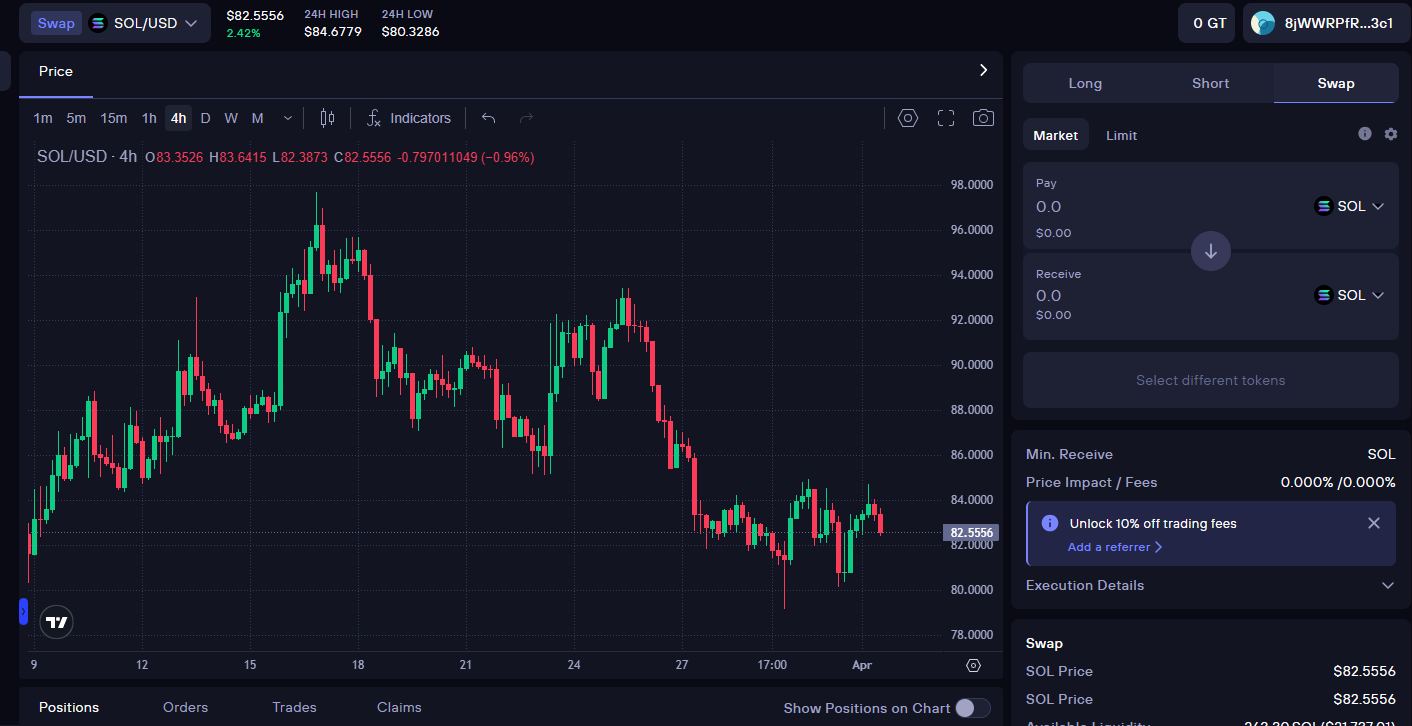Enter fullscreen mode for the chart

pyautogui.click(x=945, y=118)
